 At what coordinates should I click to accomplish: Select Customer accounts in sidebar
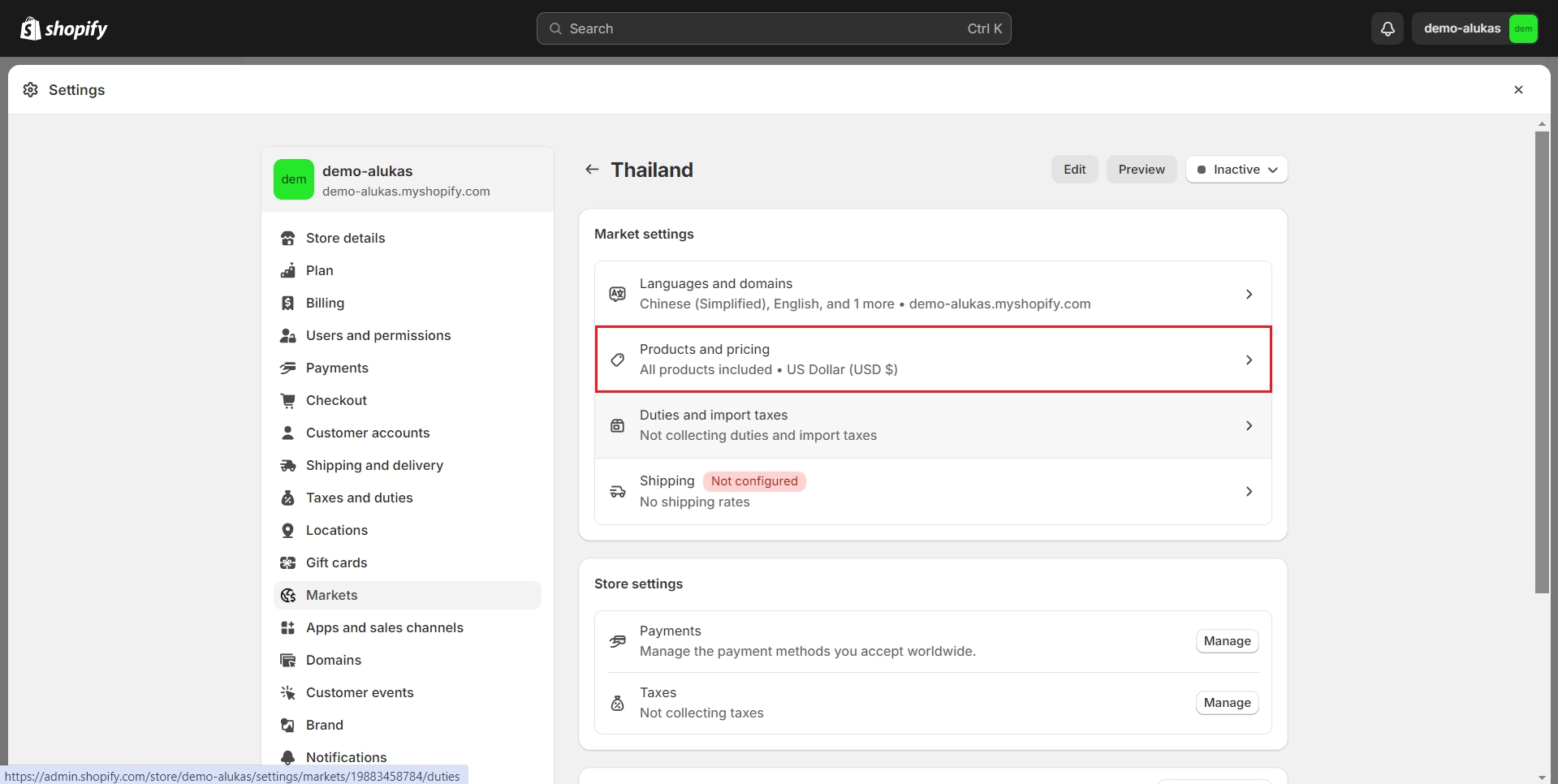pyautogui.click(x=367, y=433)
